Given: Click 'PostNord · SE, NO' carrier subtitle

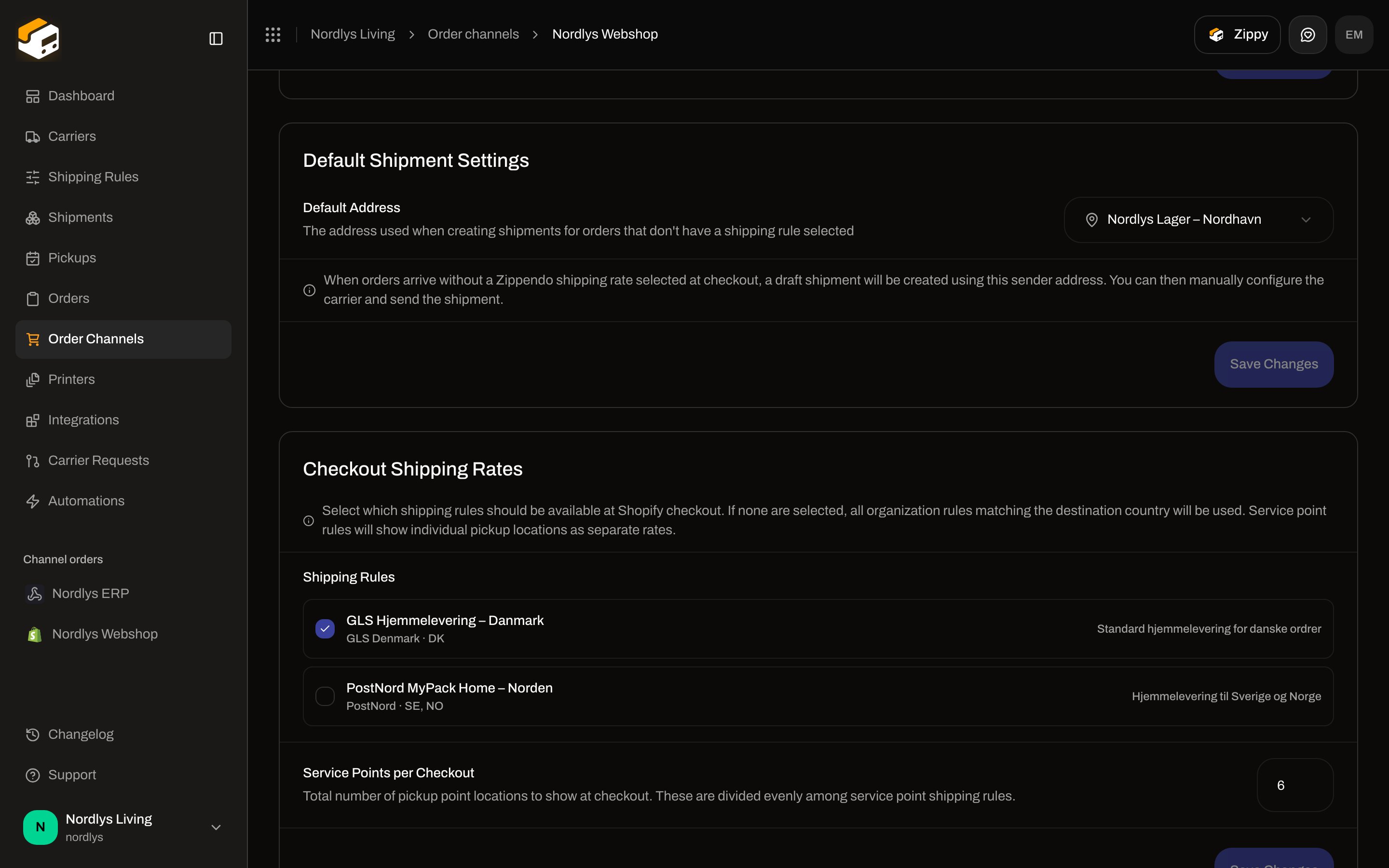Looking at the screenshot, I should click(395, 706).
